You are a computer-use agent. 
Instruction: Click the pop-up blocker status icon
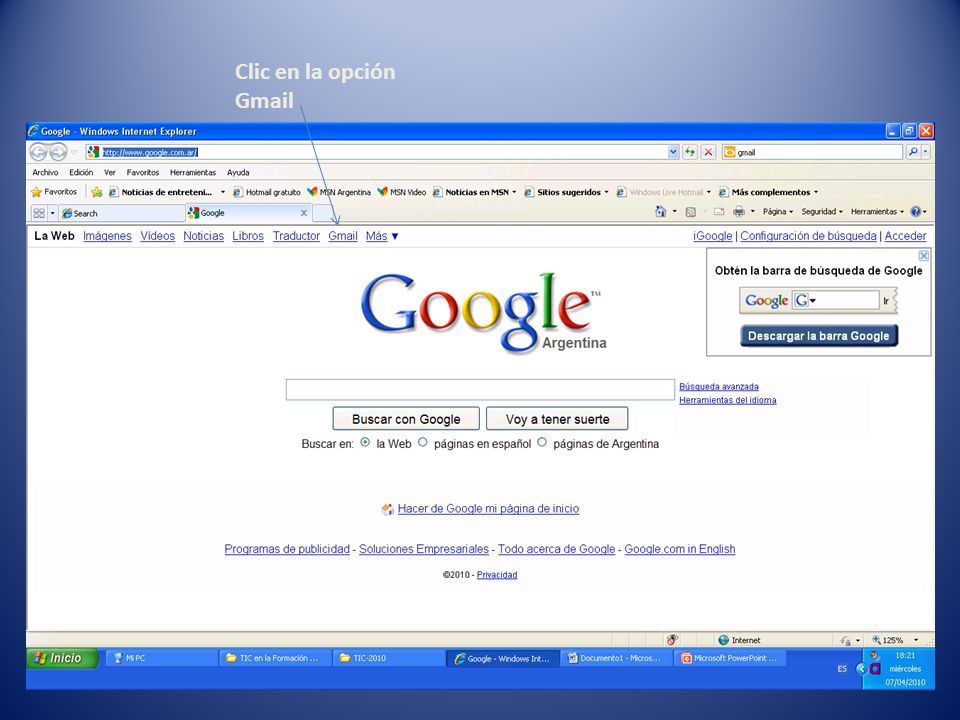coord(672,640)
